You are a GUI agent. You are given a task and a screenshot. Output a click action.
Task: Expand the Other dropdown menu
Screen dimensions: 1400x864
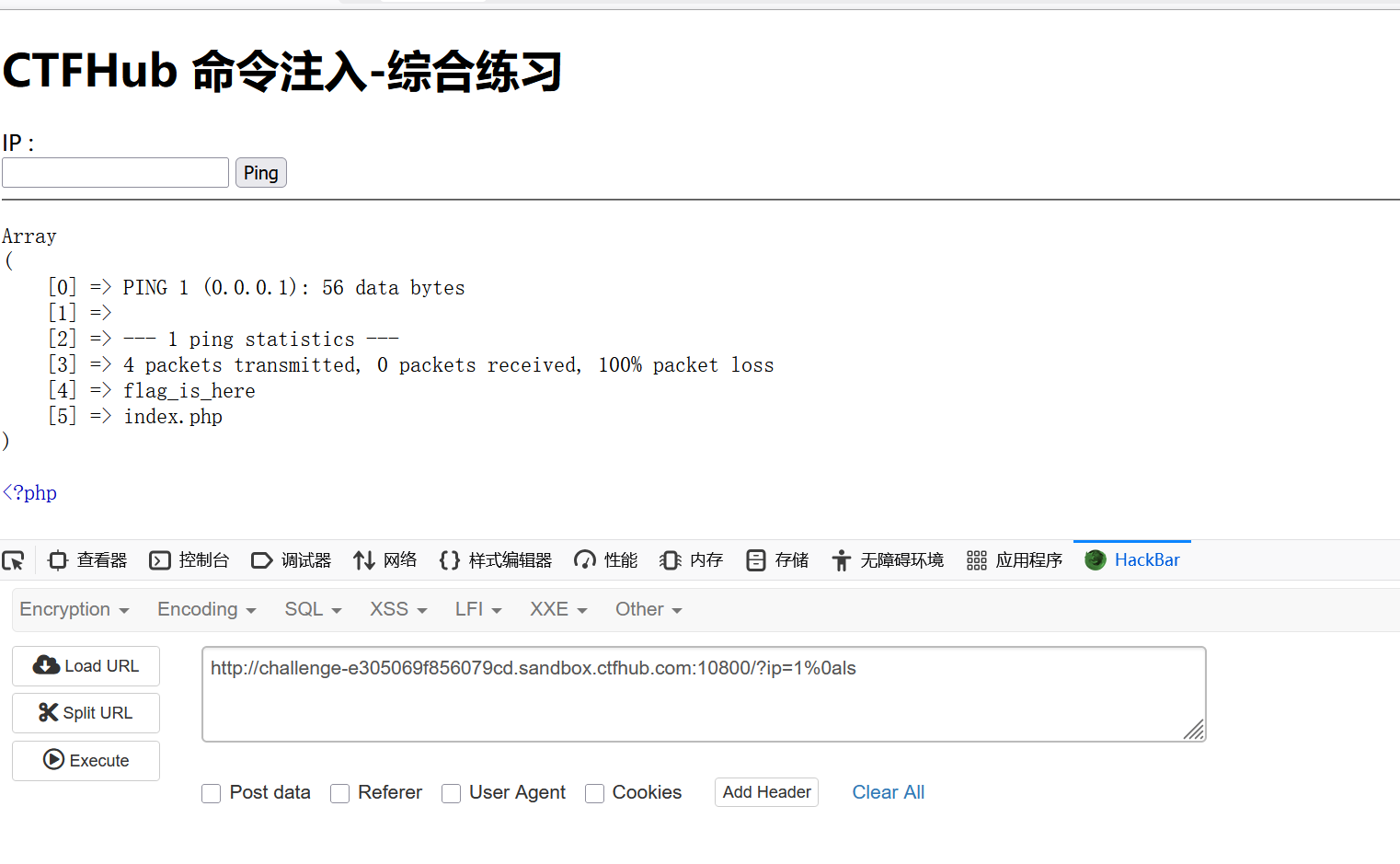(x=648, y=610)
